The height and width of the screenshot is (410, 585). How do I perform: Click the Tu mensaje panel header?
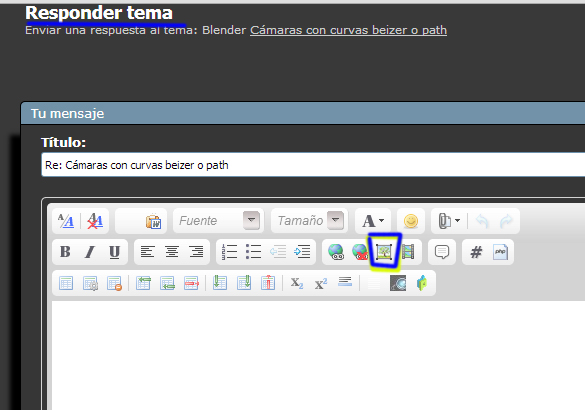[x=303, y=113]
